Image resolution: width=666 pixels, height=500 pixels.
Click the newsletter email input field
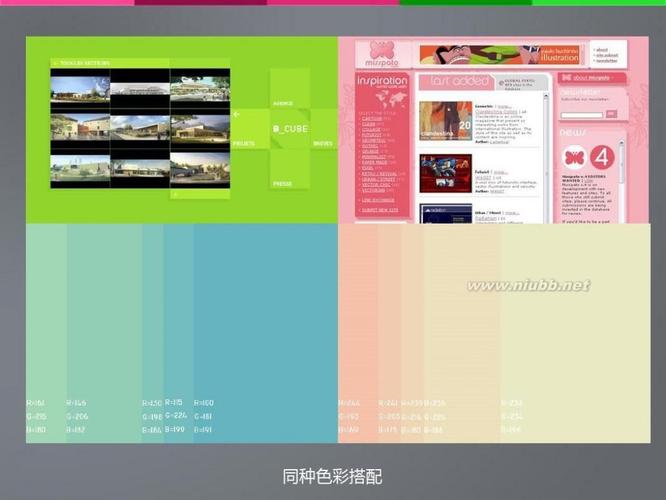click(x=581, y=115)
